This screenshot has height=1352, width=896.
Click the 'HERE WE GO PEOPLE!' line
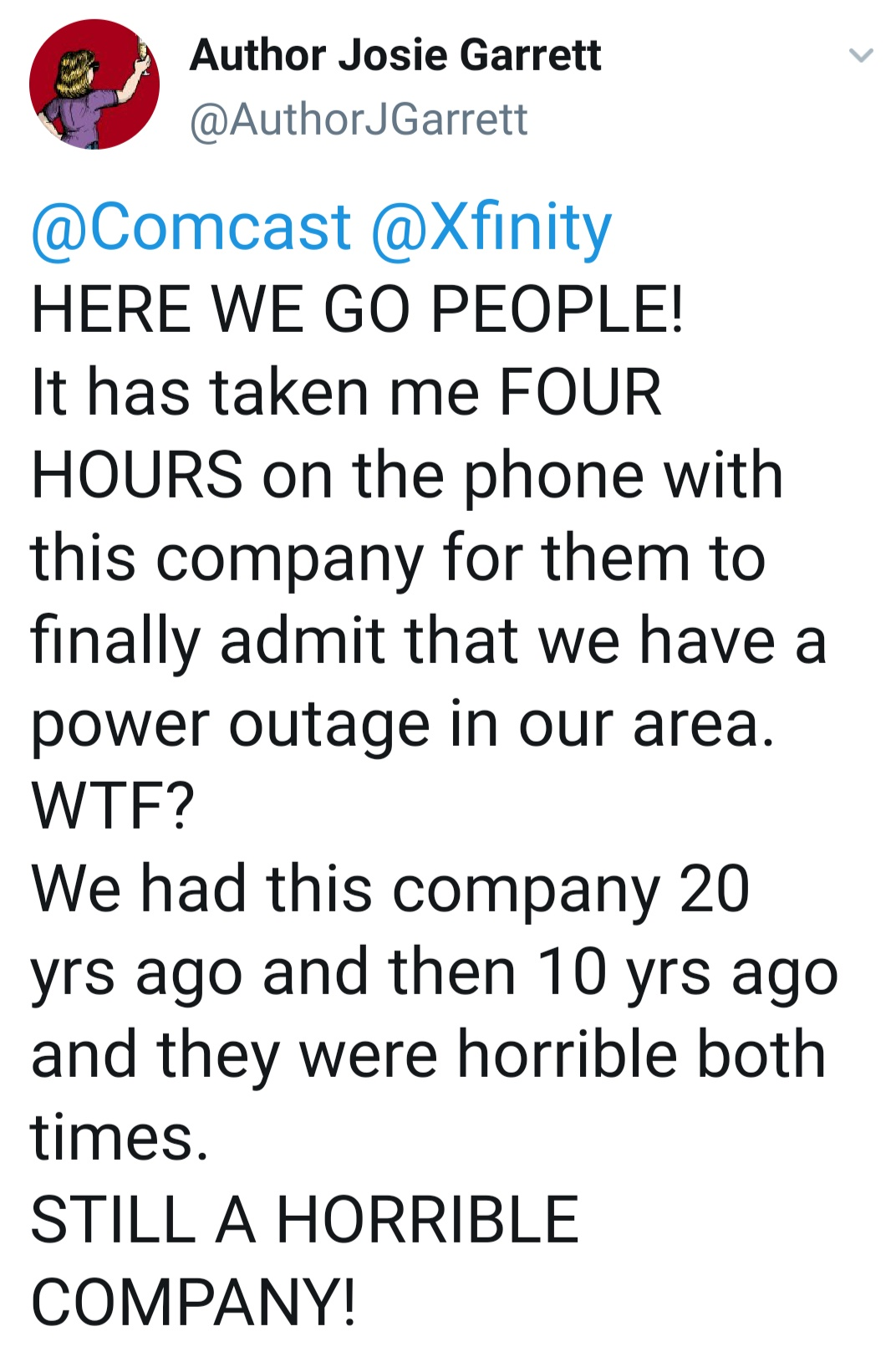pos(358,309)
